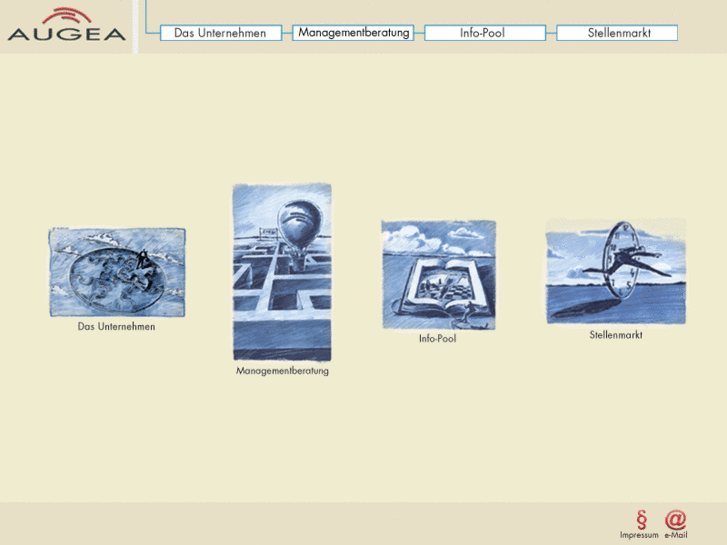Click the Info-Pool caption under the book image
Screen dimensions: 727x545
pos(438,339)
